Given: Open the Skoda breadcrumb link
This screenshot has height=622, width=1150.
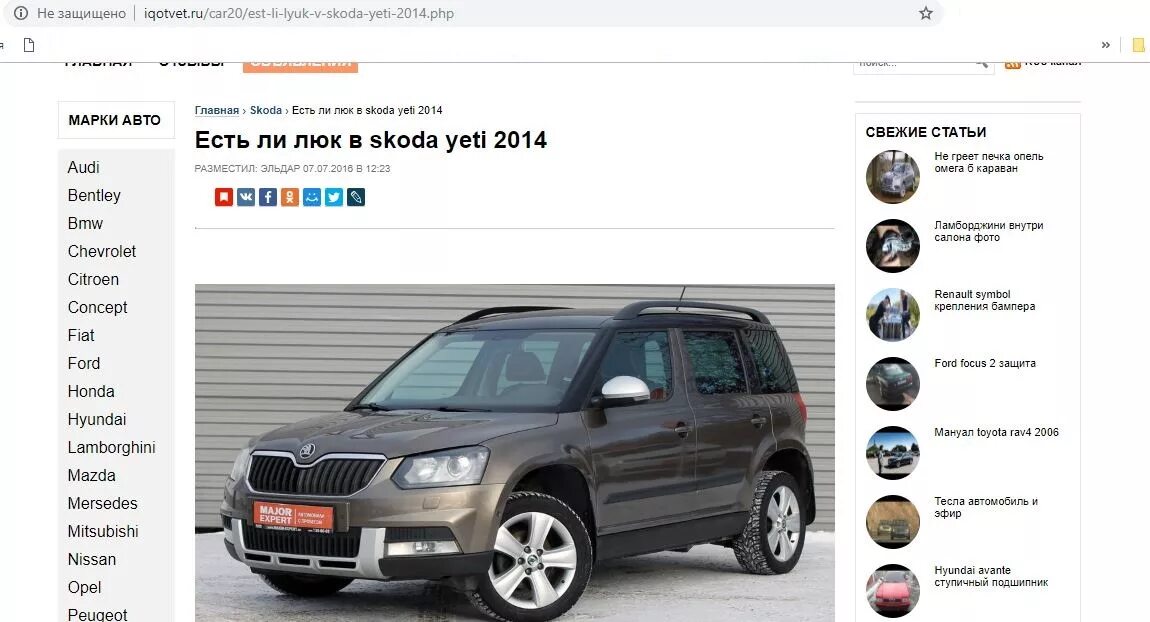Looking at the screenshot, I should pyautogui.click(x=265, y=110).
